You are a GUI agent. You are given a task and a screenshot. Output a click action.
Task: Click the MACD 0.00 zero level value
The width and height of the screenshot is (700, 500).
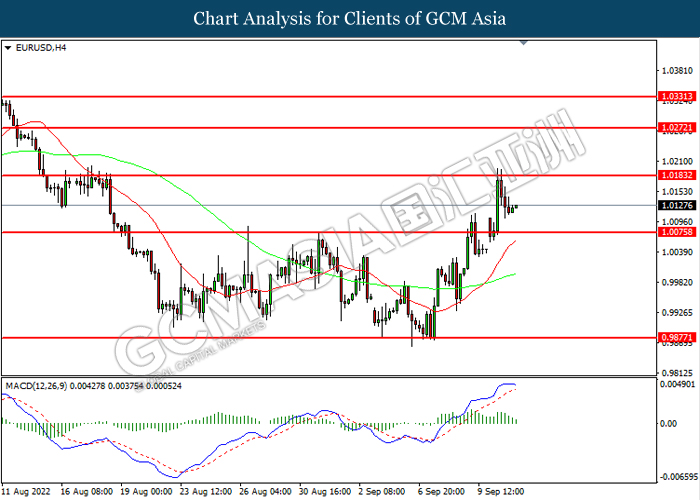click(668, 423)
